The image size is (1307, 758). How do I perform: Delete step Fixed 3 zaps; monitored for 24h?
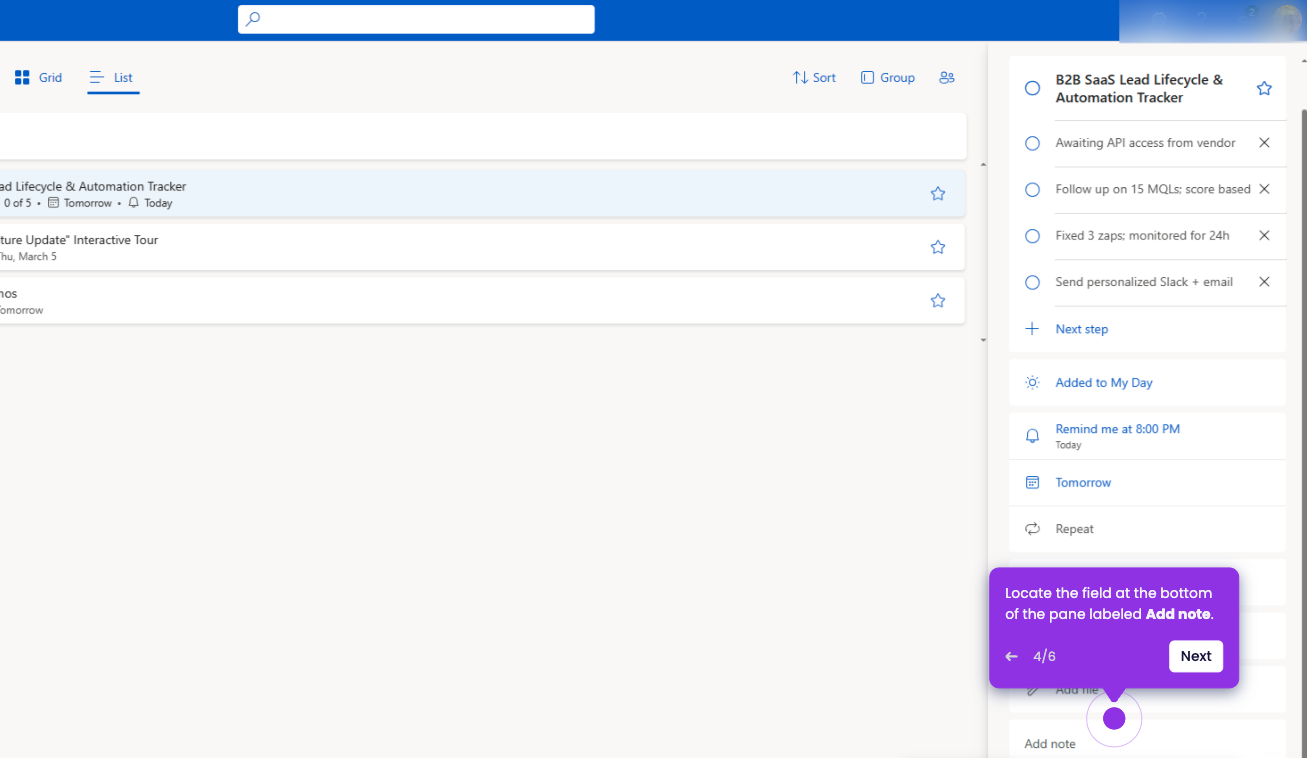tap(1264, 236)
